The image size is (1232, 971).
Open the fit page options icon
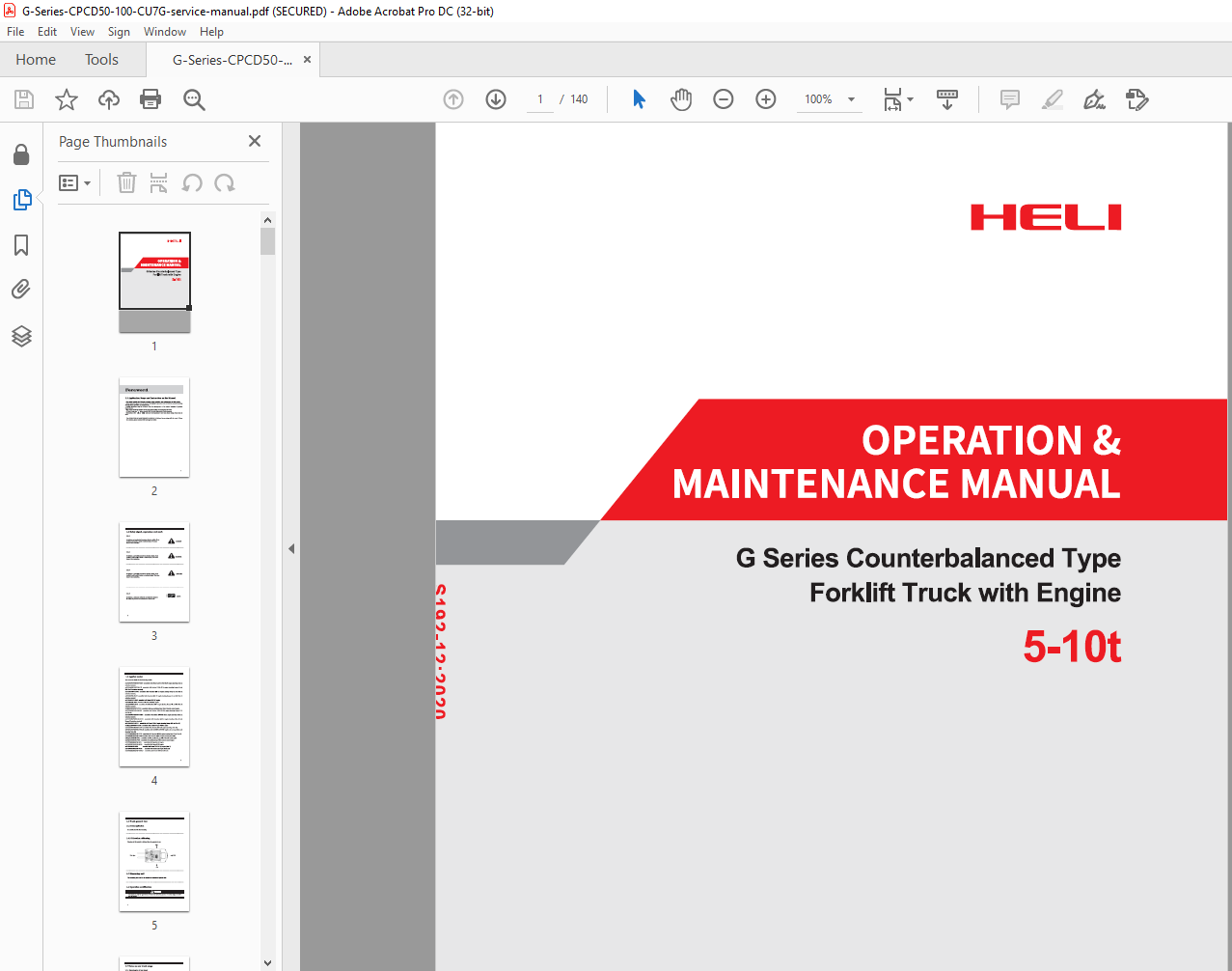(x=898, y=99)
